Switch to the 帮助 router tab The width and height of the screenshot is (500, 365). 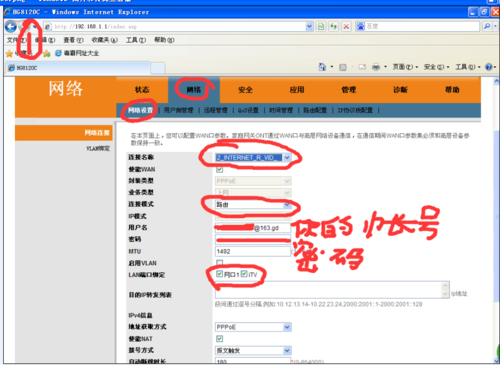(x=452, y=90)
